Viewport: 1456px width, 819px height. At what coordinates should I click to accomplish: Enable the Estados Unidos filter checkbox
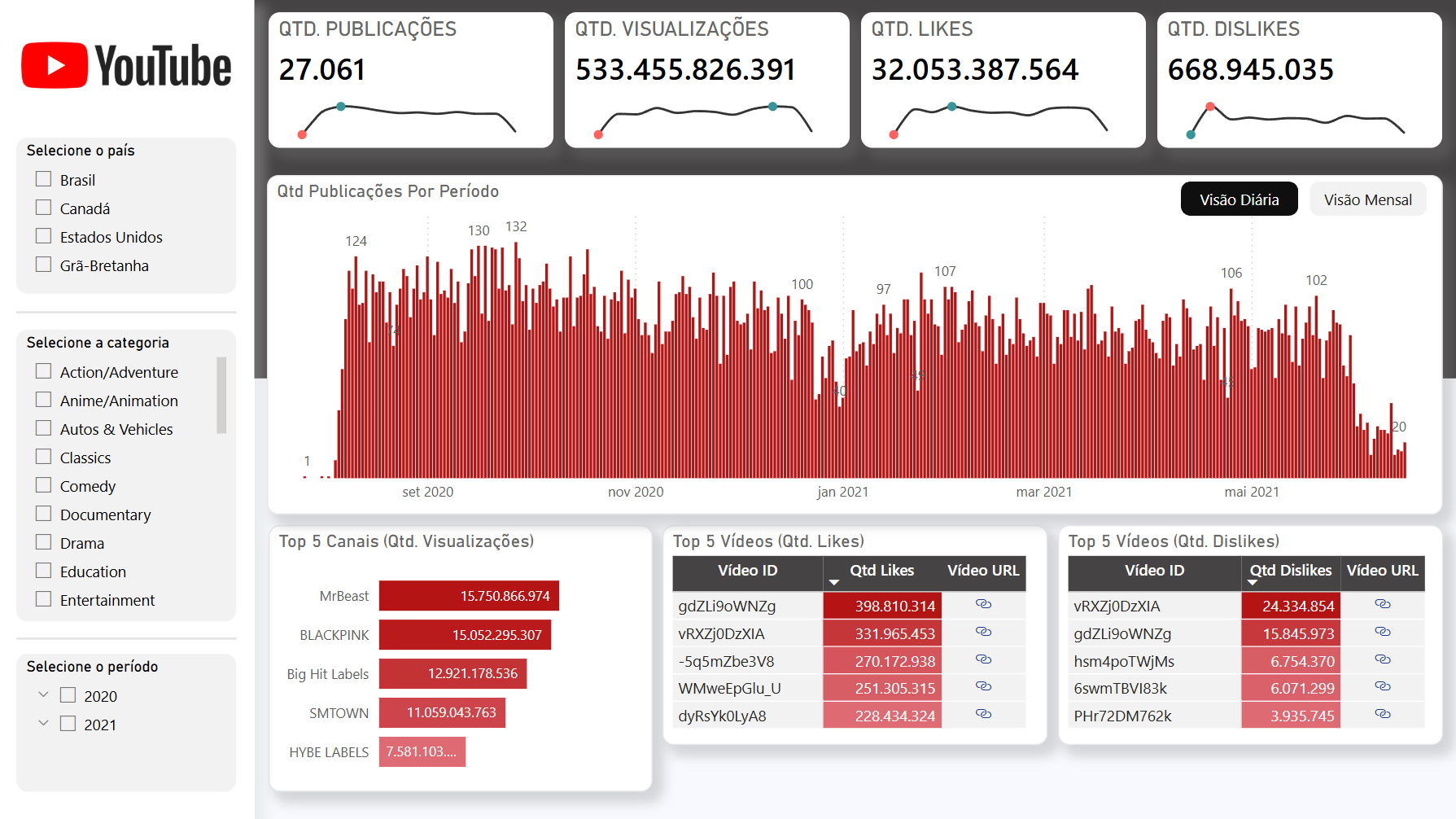tap(44, 236)
